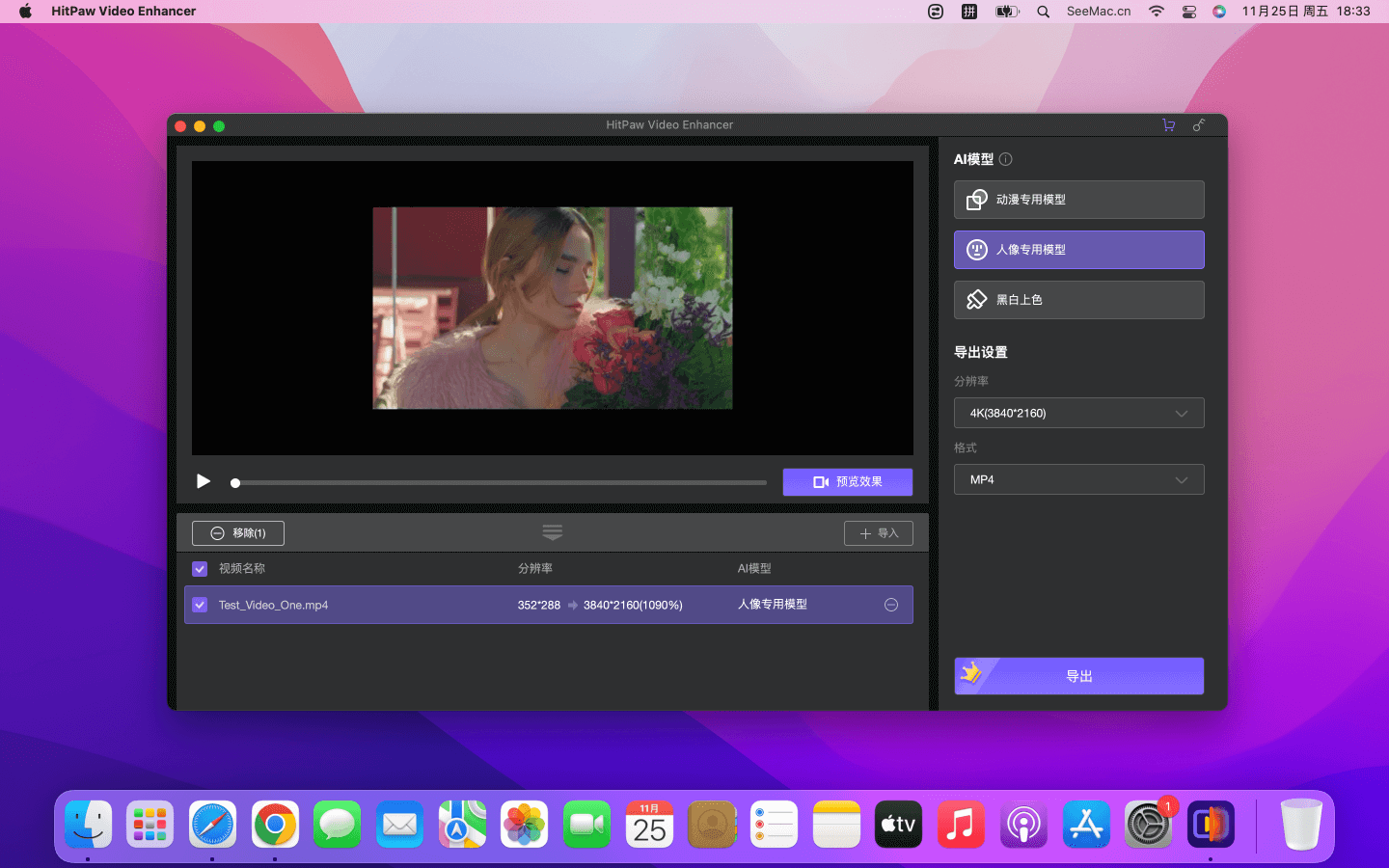Collapse the video list panel handle
The height and width of the screenshot is (868, 1389).
tap(552, 532)
